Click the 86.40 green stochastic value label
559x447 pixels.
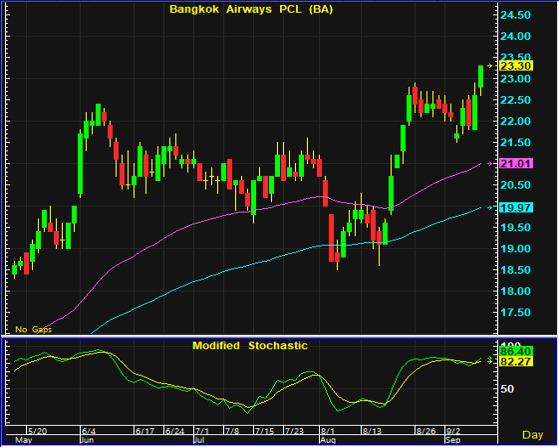pyautogui.click(x=516, y=351)
